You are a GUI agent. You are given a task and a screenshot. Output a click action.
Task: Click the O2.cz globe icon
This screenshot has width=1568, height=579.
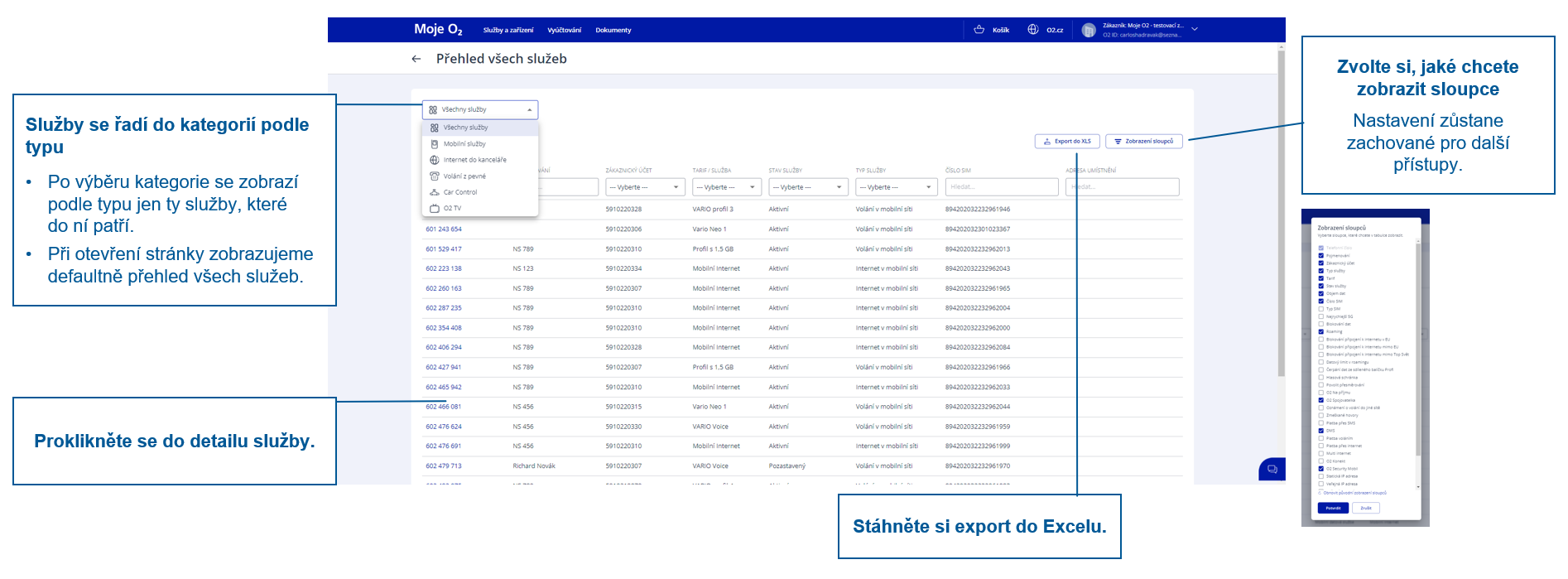coord(1033,30)
